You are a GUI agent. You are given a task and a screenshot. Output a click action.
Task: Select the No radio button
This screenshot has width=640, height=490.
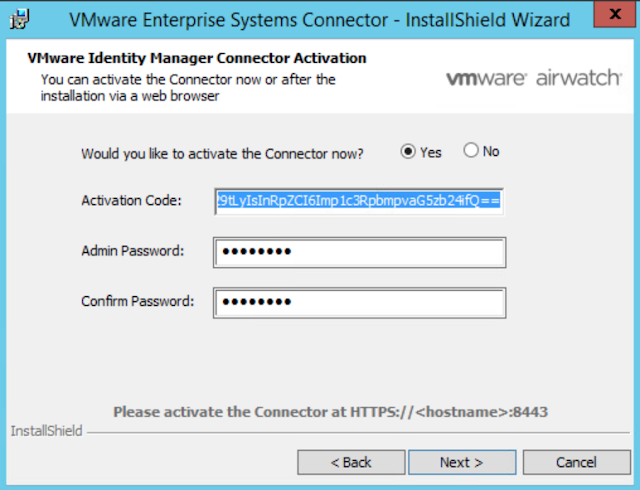tap(471, 150)
